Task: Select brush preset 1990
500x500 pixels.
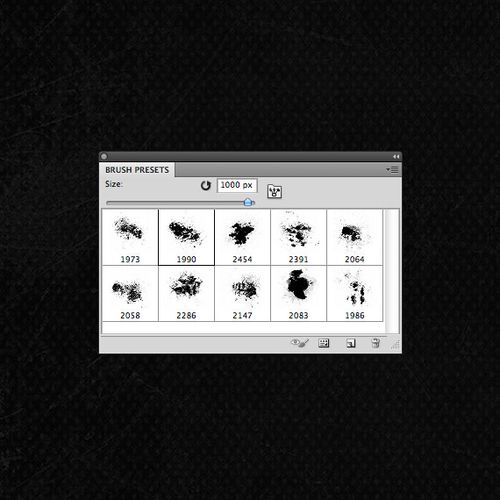Action: pos(186,237)
